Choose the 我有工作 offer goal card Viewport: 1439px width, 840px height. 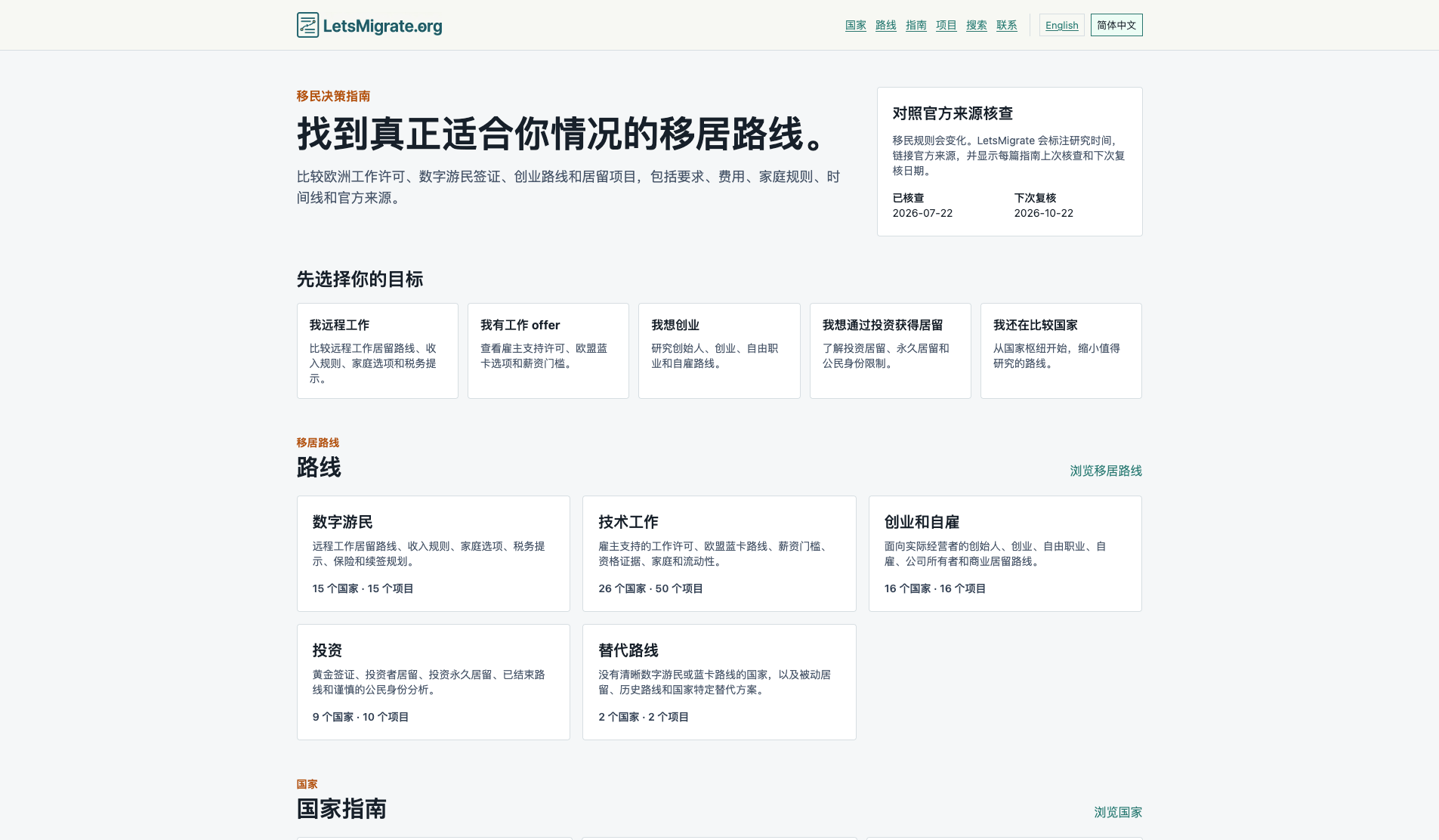pyautogui.click(x=548, y=351)
